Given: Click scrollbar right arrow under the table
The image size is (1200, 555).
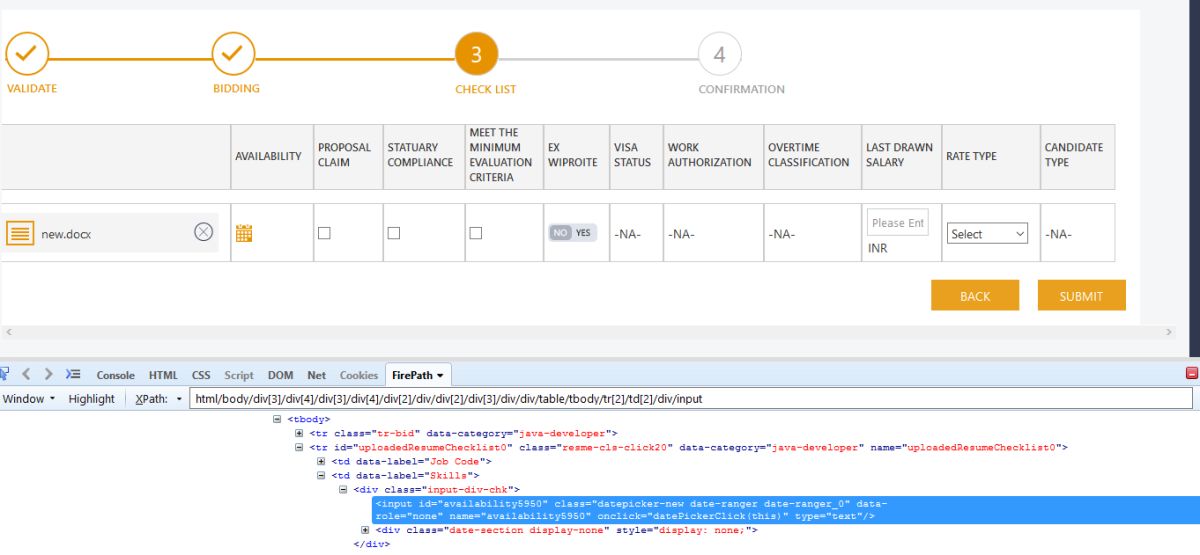Looking at the screenshot, I should point(1169,331).
